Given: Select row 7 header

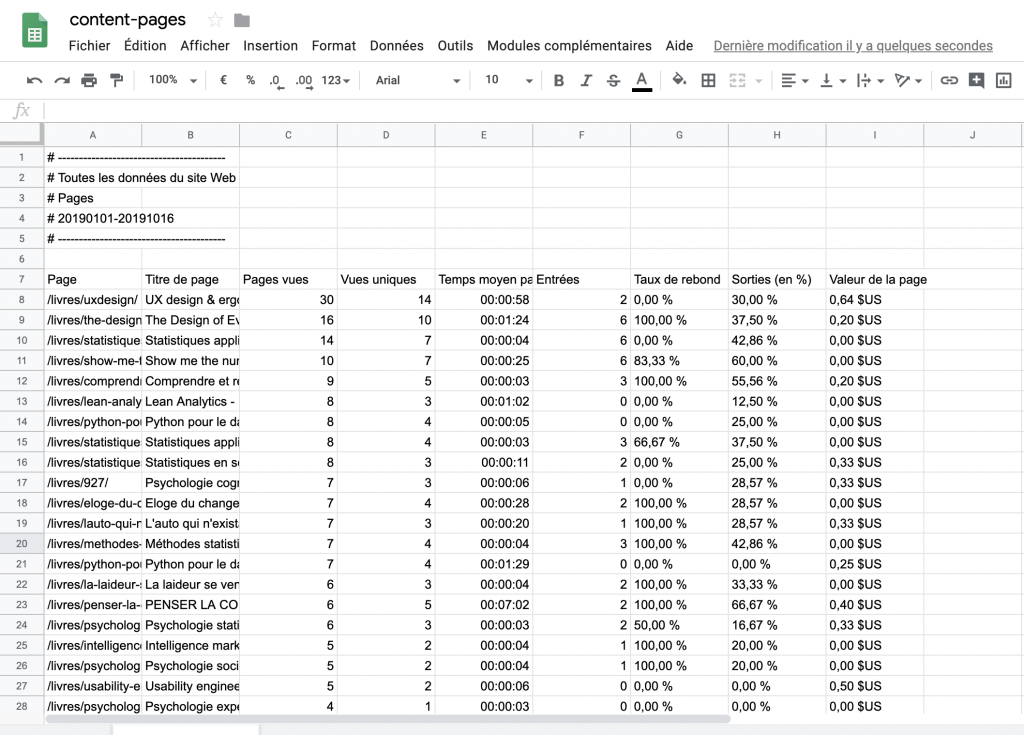Looking at the screenshot, I should point(22,279).
